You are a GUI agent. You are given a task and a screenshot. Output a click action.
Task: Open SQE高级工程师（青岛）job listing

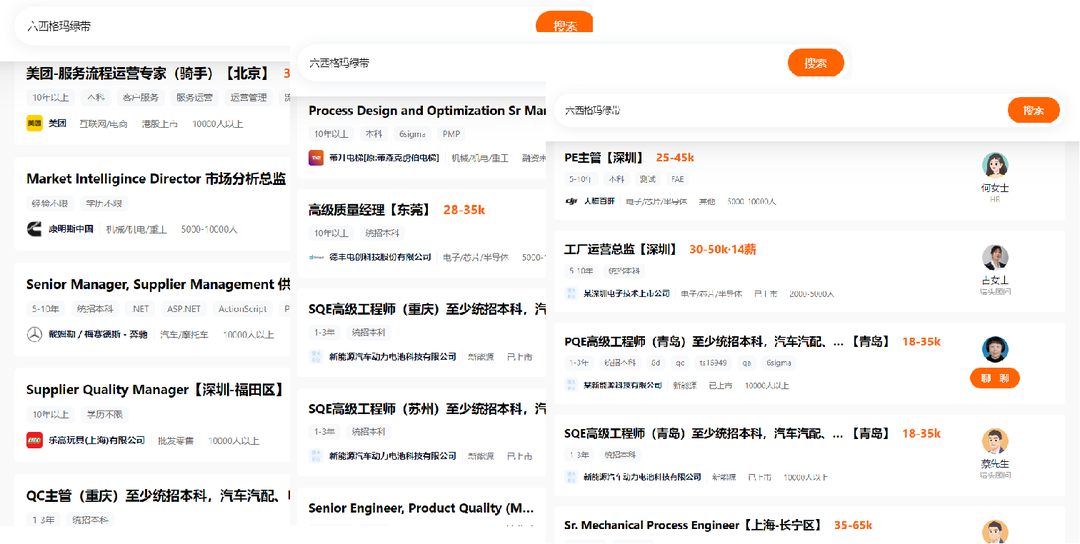click(727, 433)
